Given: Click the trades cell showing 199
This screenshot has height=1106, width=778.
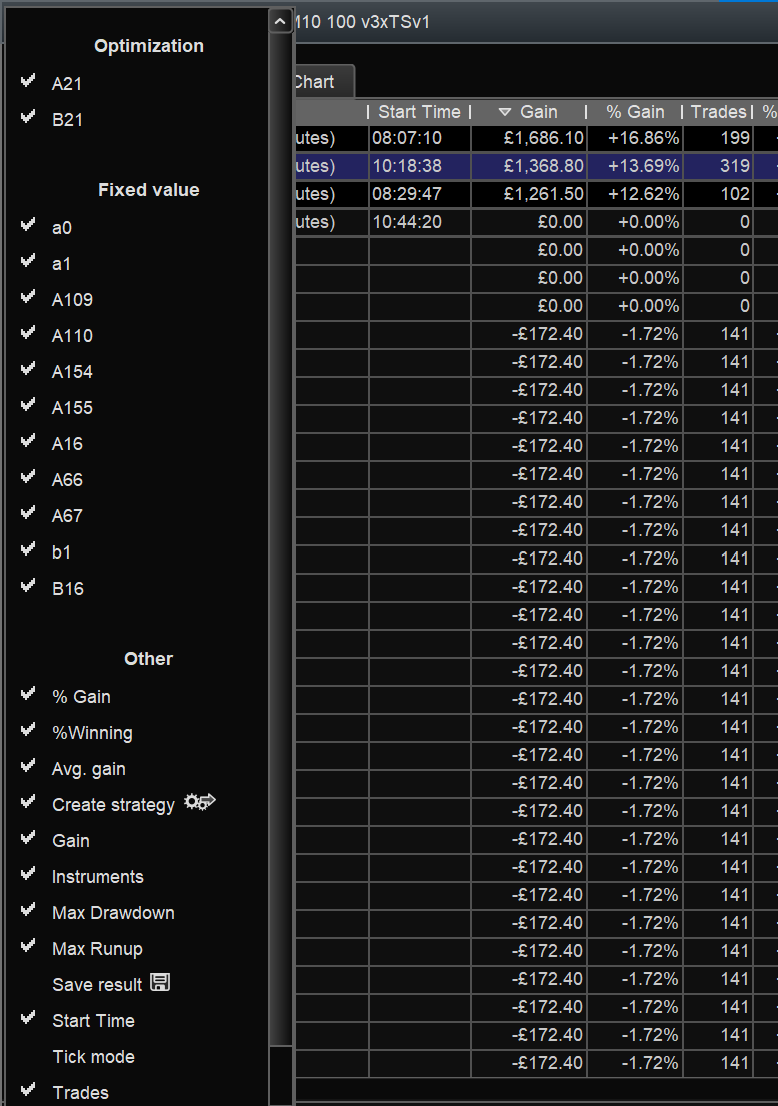Looking at the screenshot, I should pos(718,138).
